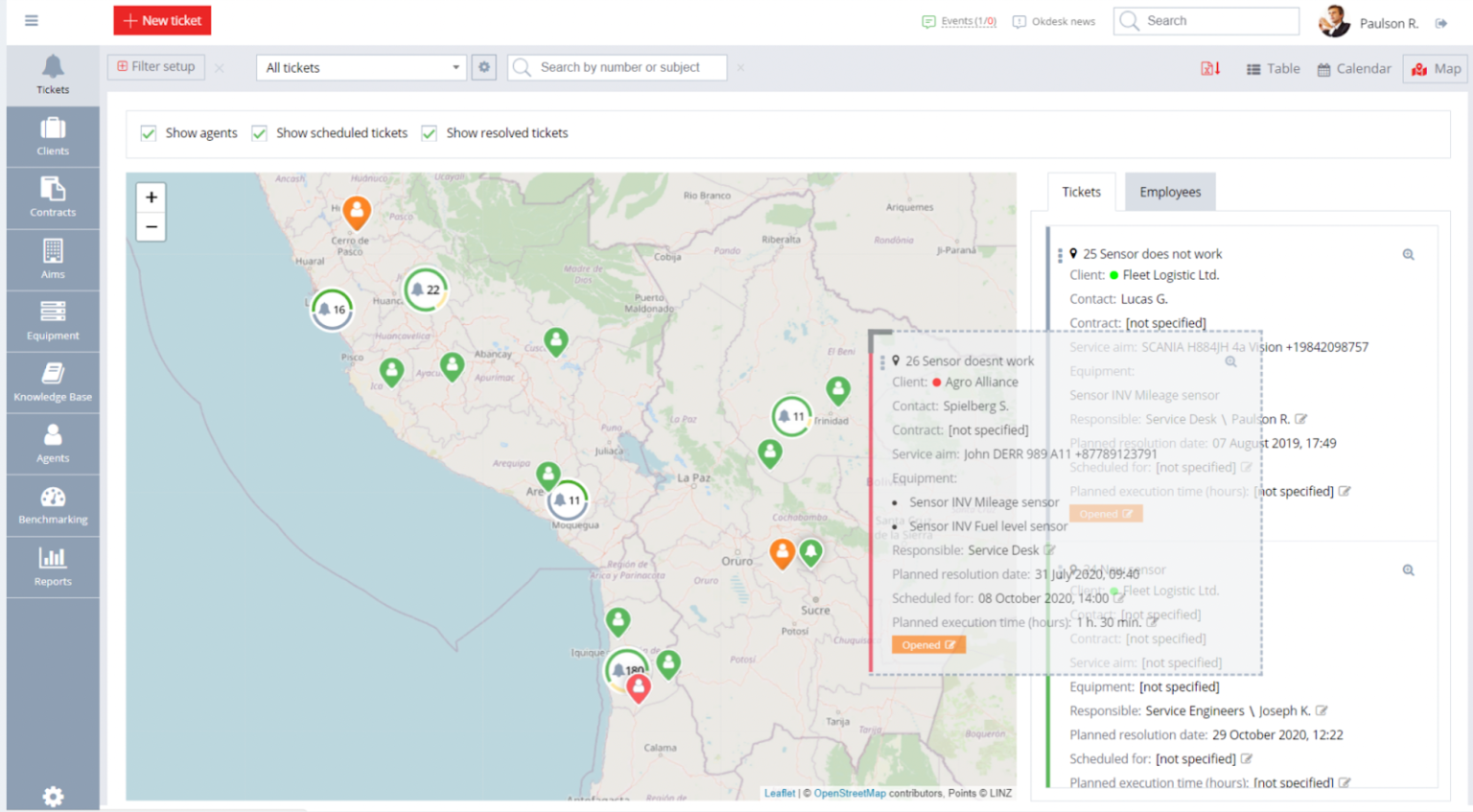Image resolution: width=1473 pixels, height=812 pixels.
Task: Click the export tickets icon near Table view
Action: [x=1210, y=68]
